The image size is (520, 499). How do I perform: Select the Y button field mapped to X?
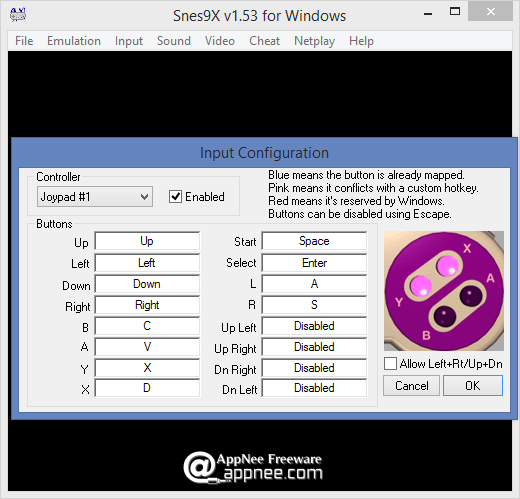point(147,368)
